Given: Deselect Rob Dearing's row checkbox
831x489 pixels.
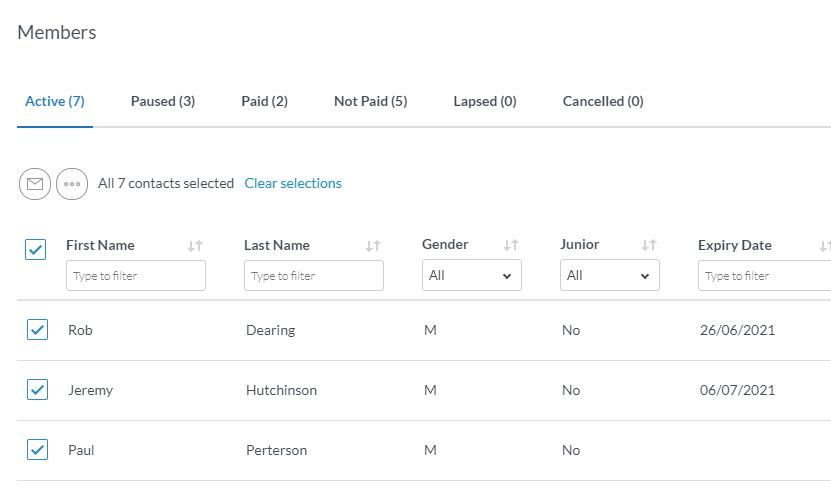Looking at the screenshot, I should point(37,330).
